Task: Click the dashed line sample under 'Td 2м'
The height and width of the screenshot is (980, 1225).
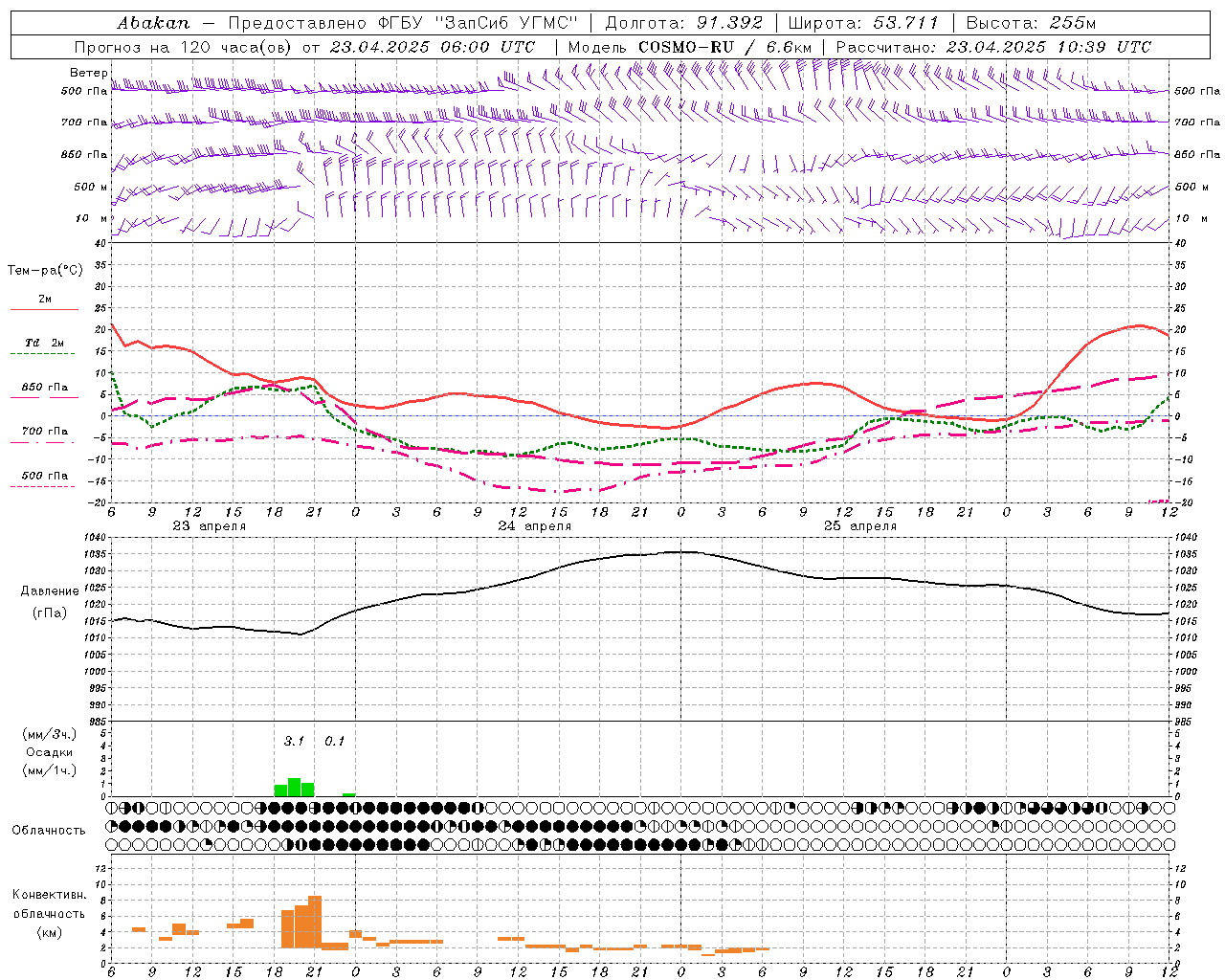Action: pyautogui.click(x=44, y=354)
